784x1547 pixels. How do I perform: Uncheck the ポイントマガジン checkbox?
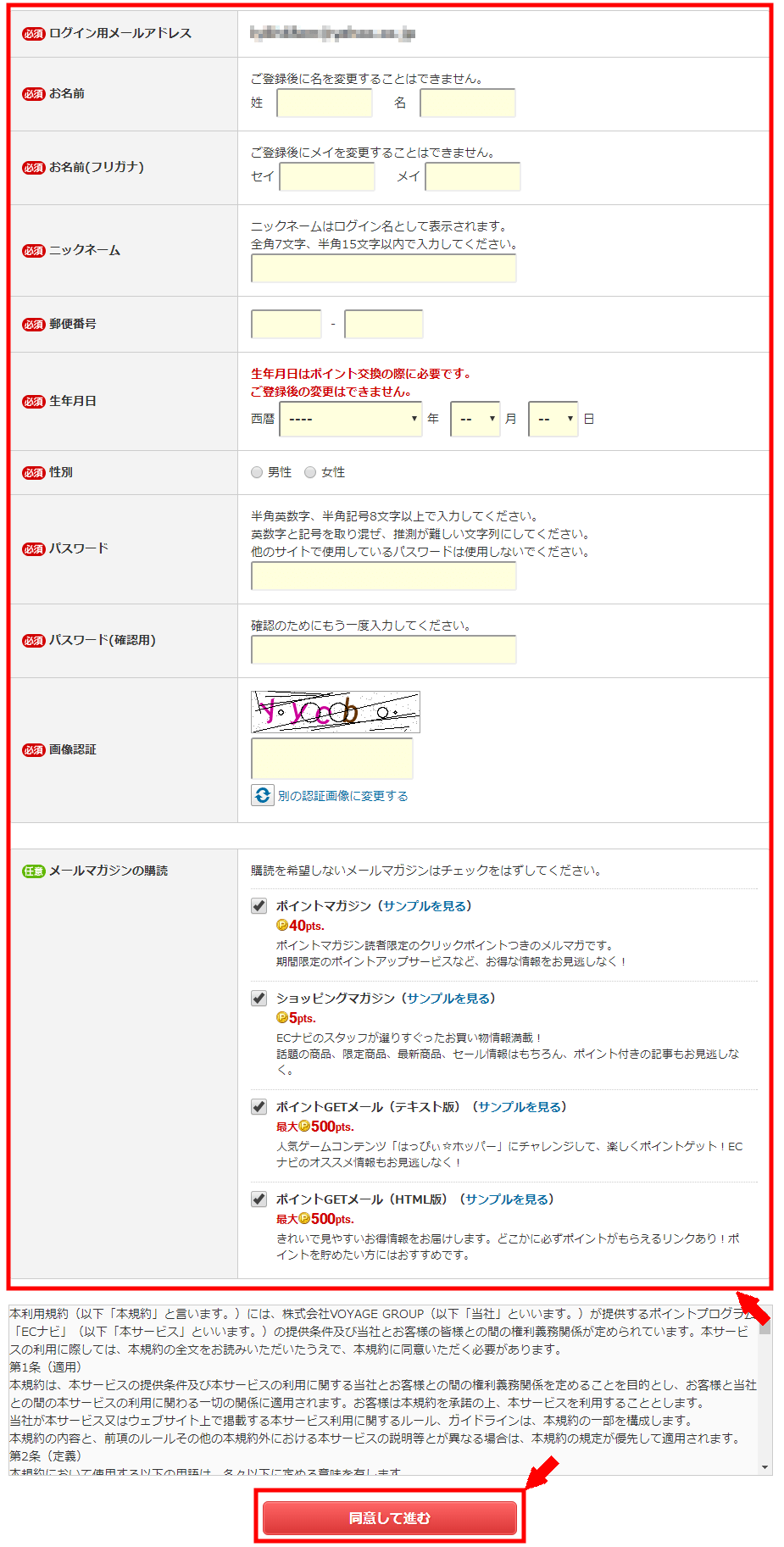pyautogui.click(x=259, y=906)
